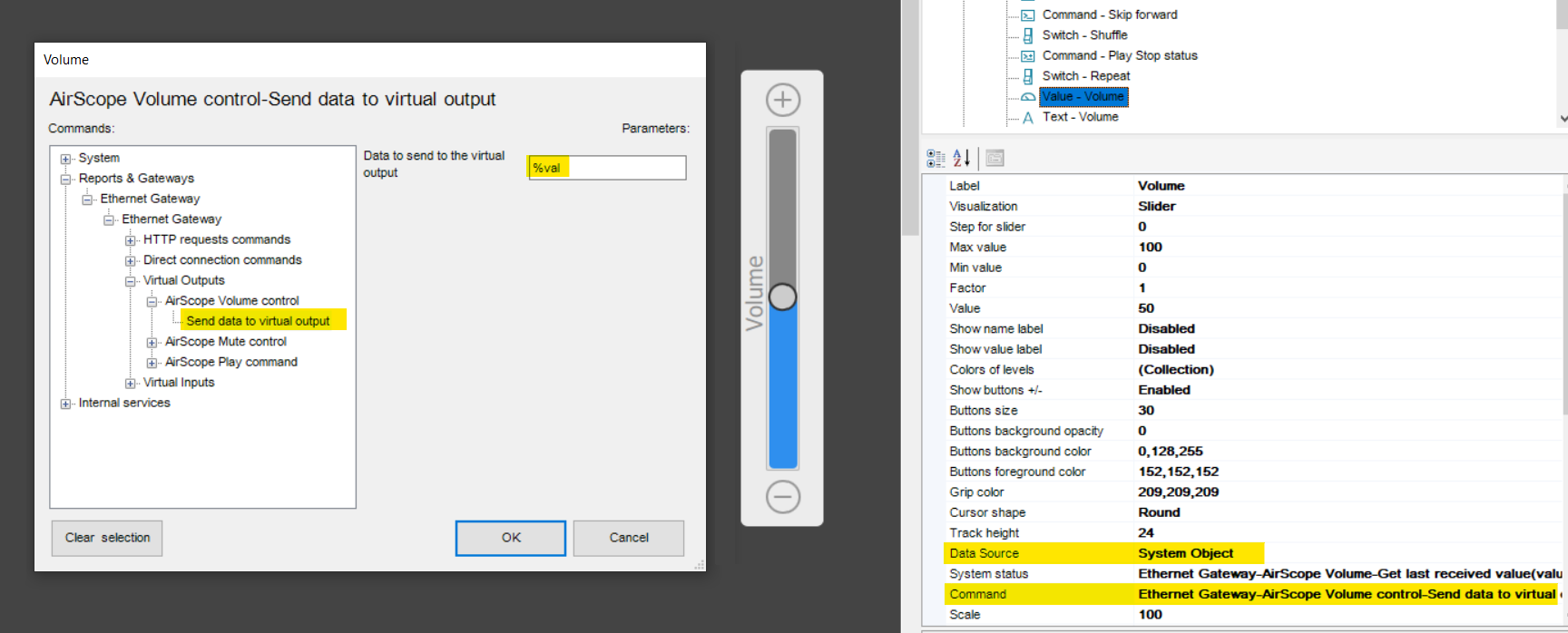Image resolution: width=1568 pixels, height=633 pixels.
Task: Expand the AirScope Mute control node
Action: [152, 343]
